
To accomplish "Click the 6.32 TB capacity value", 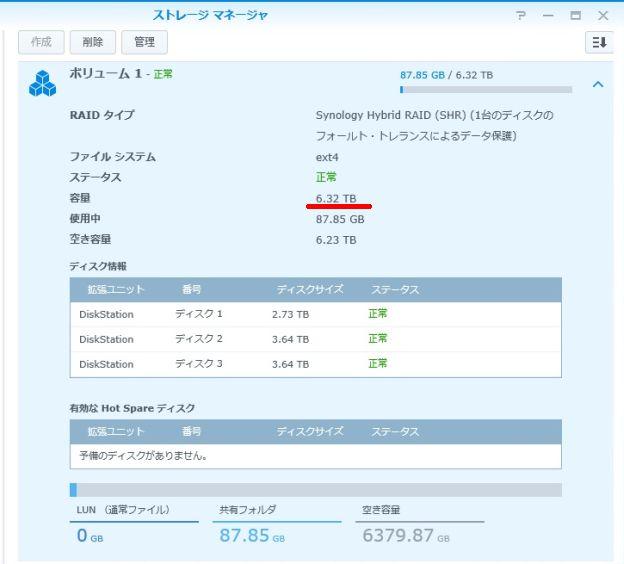I will click(336, 198).
